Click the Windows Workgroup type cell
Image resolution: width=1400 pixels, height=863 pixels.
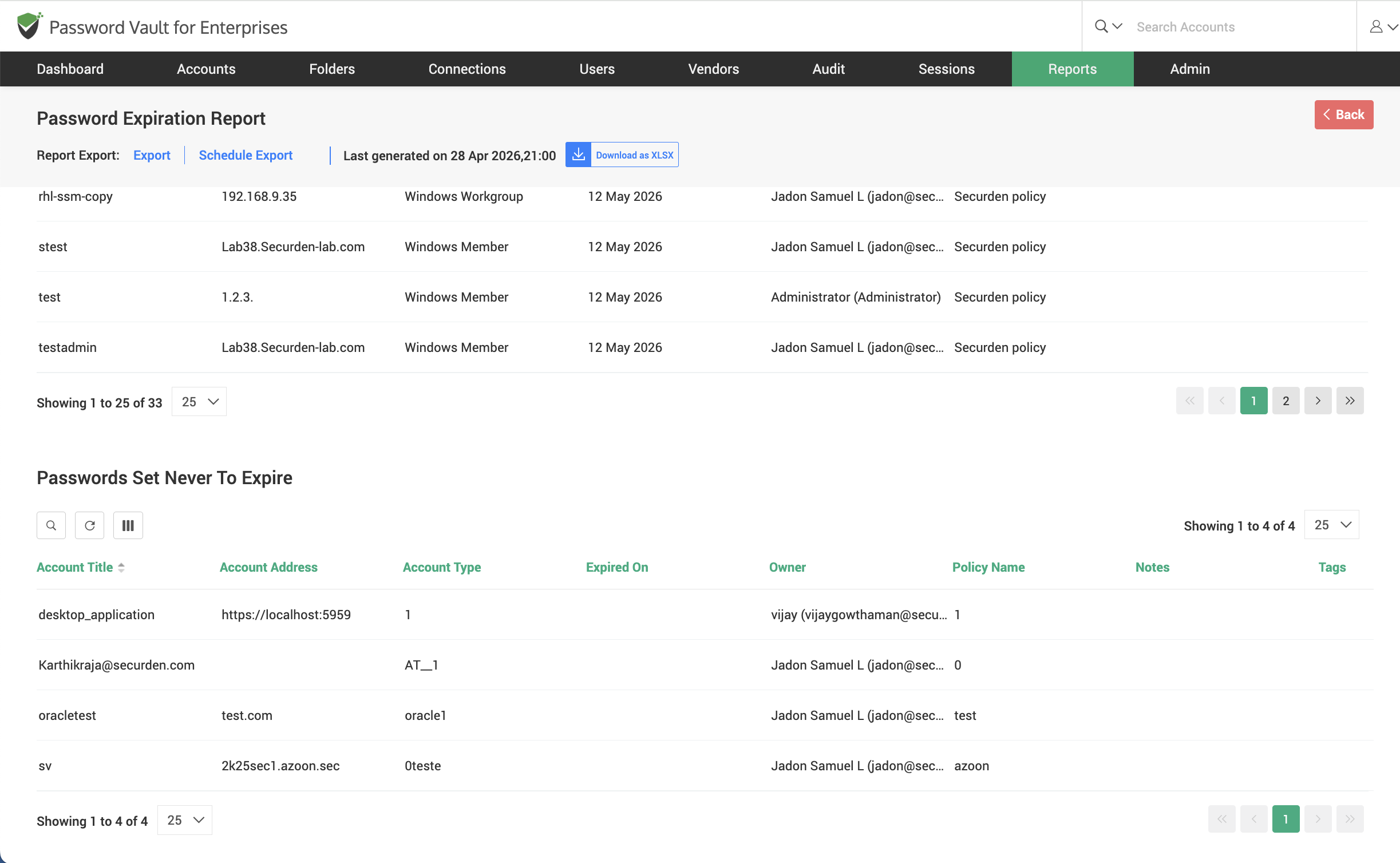[464, 196]
